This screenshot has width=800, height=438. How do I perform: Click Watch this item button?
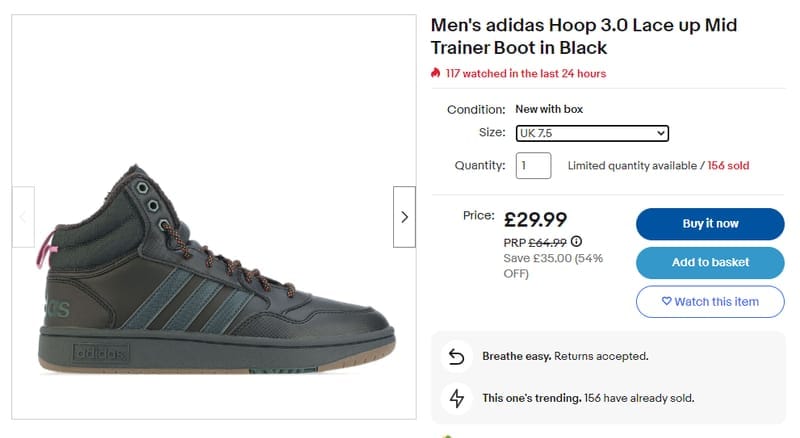point(710,302)
